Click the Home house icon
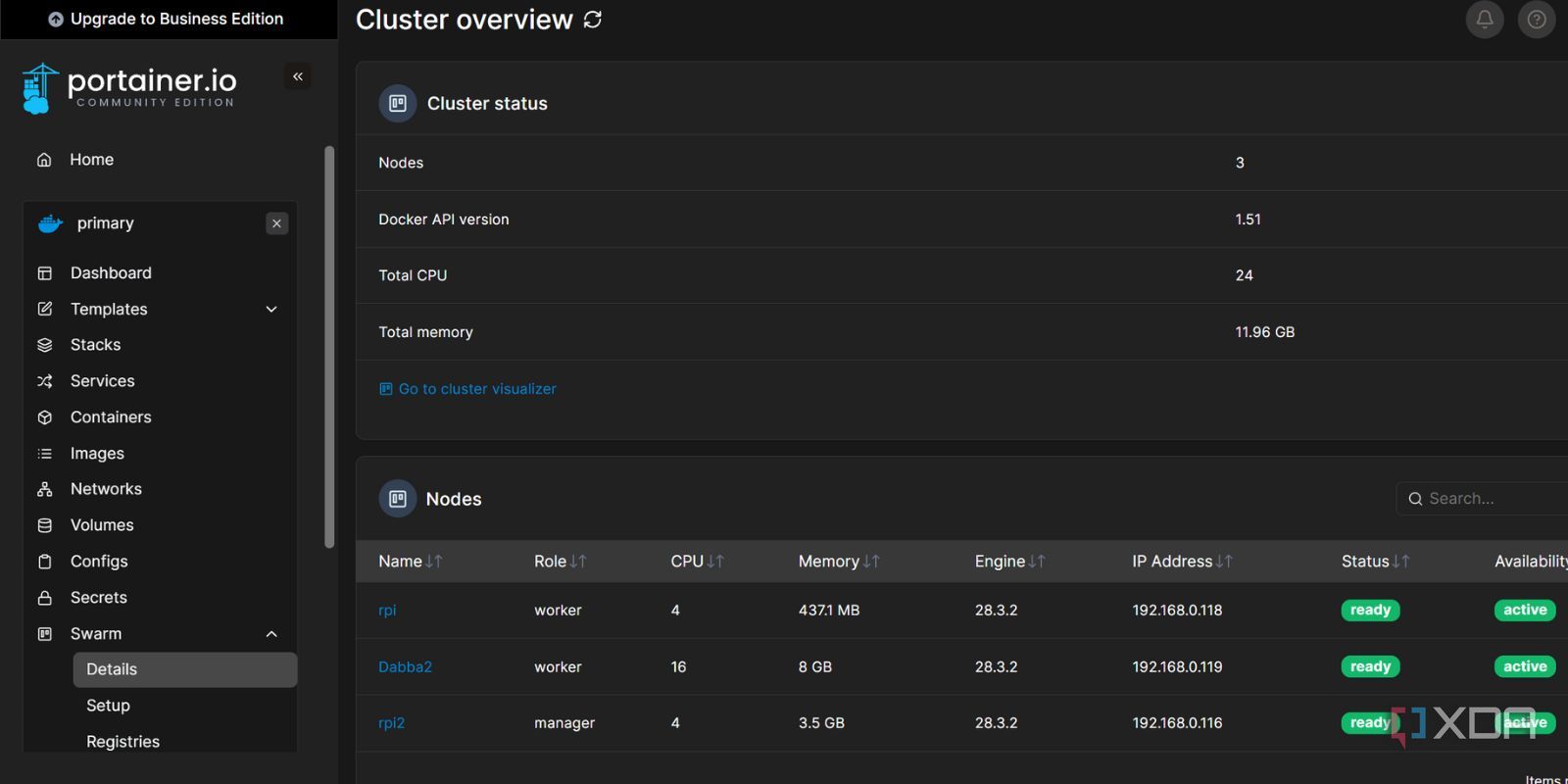Screen dimensions: 1568x784 [x=44, y=160]
